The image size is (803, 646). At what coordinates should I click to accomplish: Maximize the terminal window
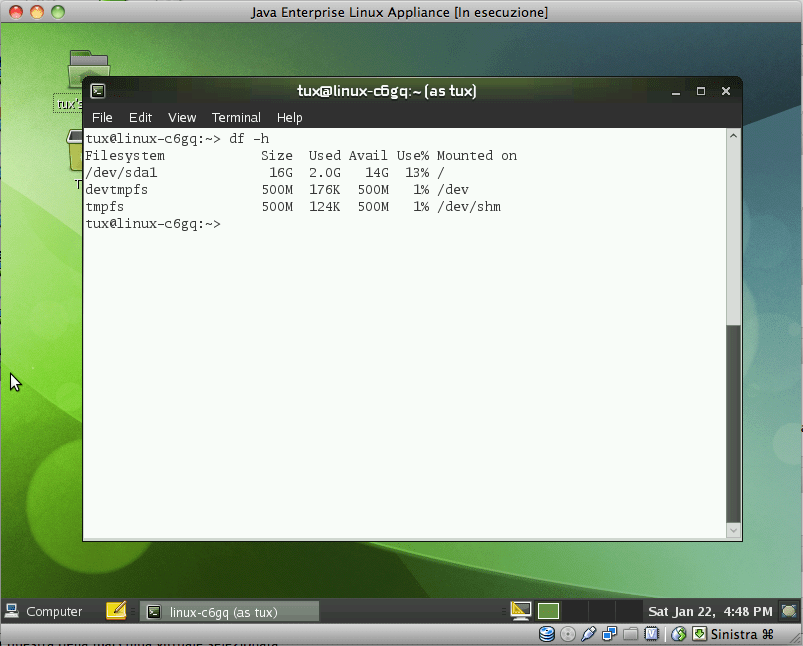tap(701, 91)
